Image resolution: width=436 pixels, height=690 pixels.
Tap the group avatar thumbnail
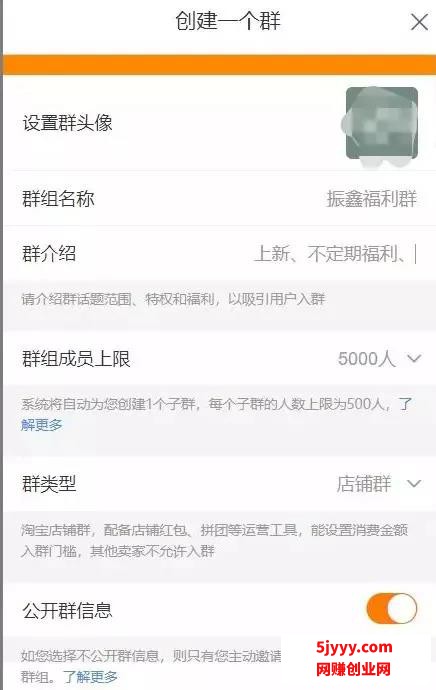point(381,123)
